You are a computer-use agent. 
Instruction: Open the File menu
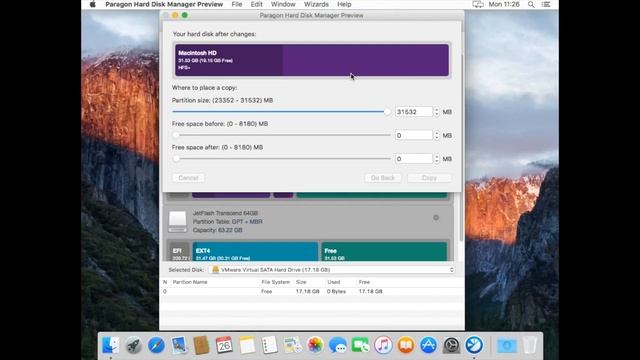coord(237,4)
